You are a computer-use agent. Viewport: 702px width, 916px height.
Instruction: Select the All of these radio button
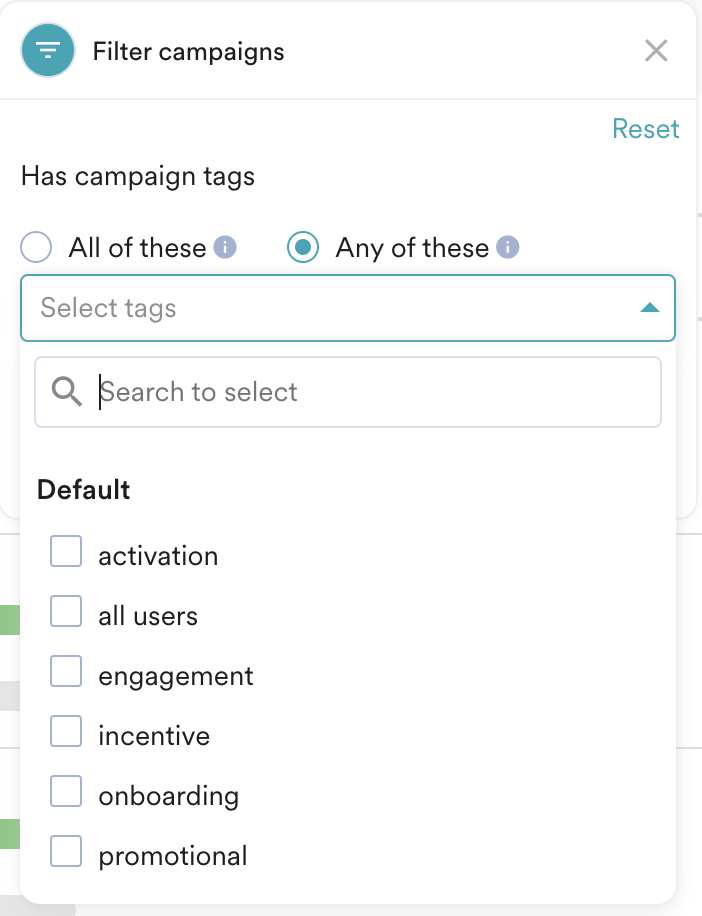click(x=36, y=248)
